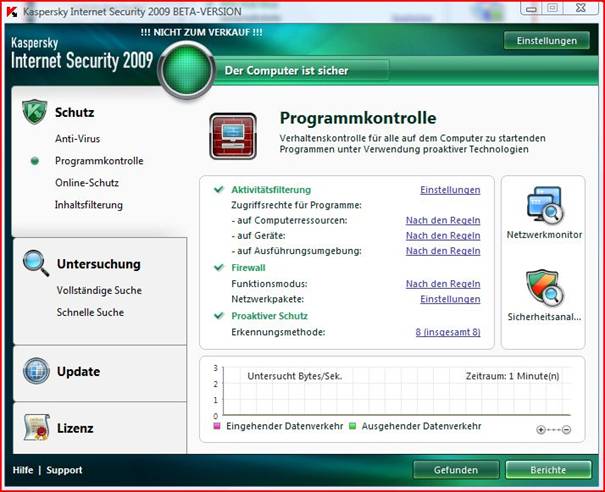Select Anti-Virus in the sidebar
Screen dimensions: 605x492
click(x=78, y=139)
